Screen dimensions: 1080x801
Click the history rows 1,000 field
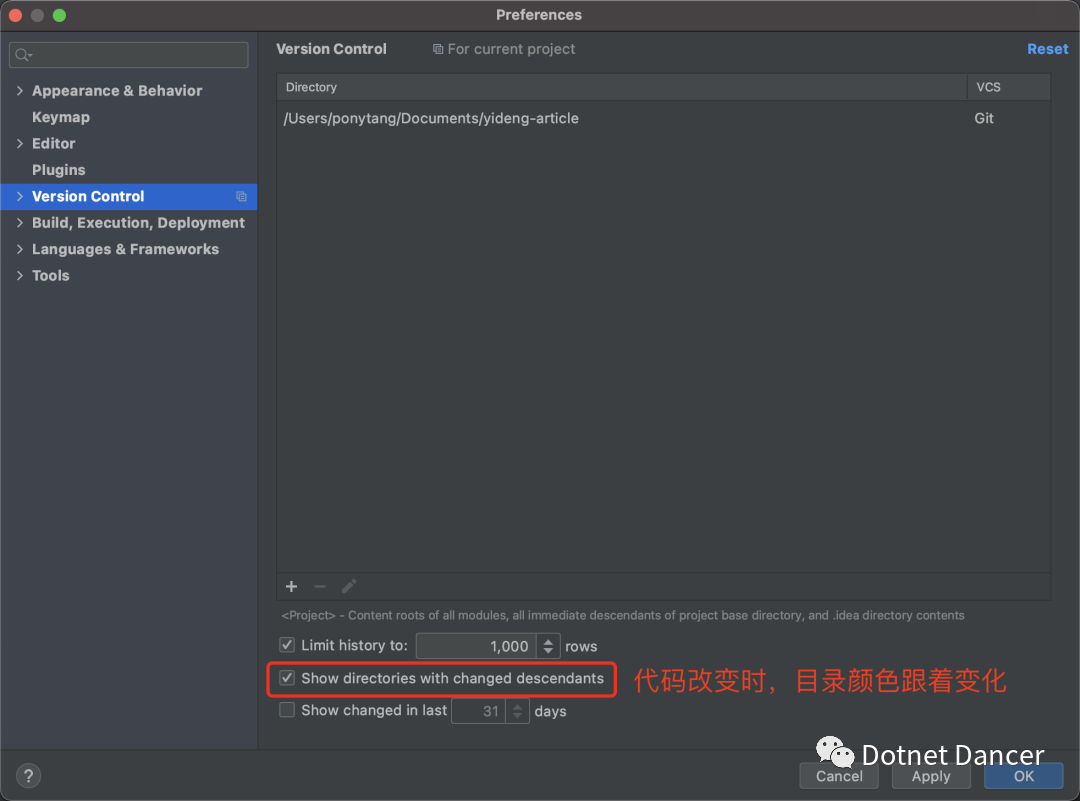tap(477, 646)
